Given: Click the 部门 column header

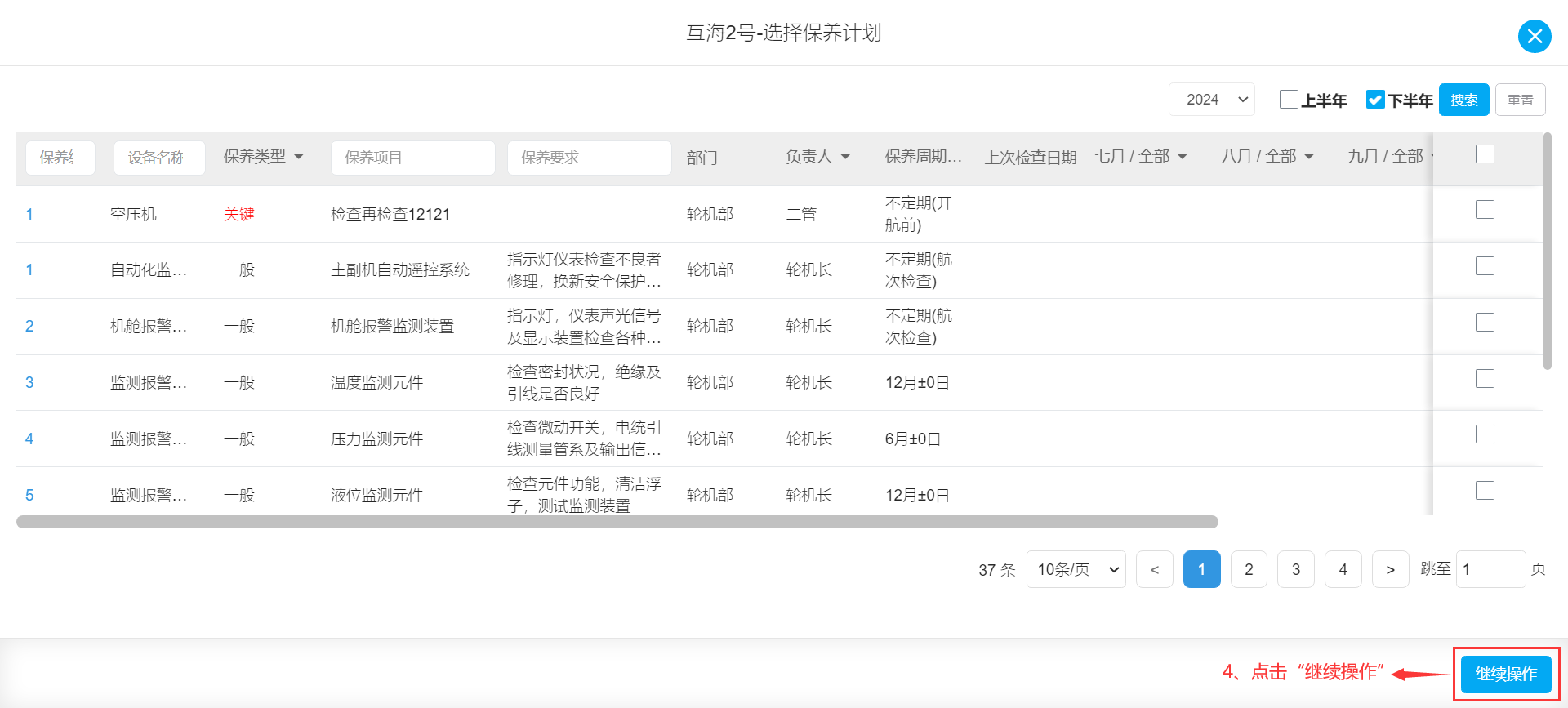Looking at the screenshot, I should (x=702, y=157).
